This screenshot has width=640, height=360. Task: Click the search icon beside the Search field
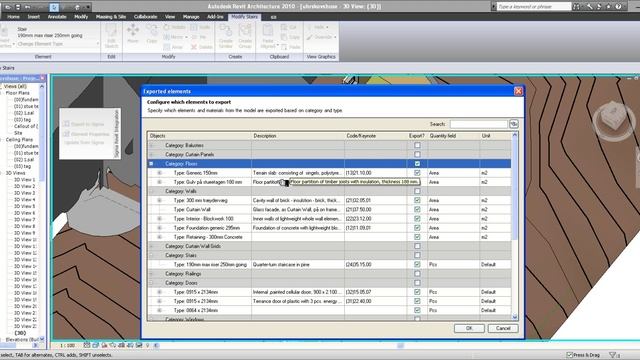point(514,124)
